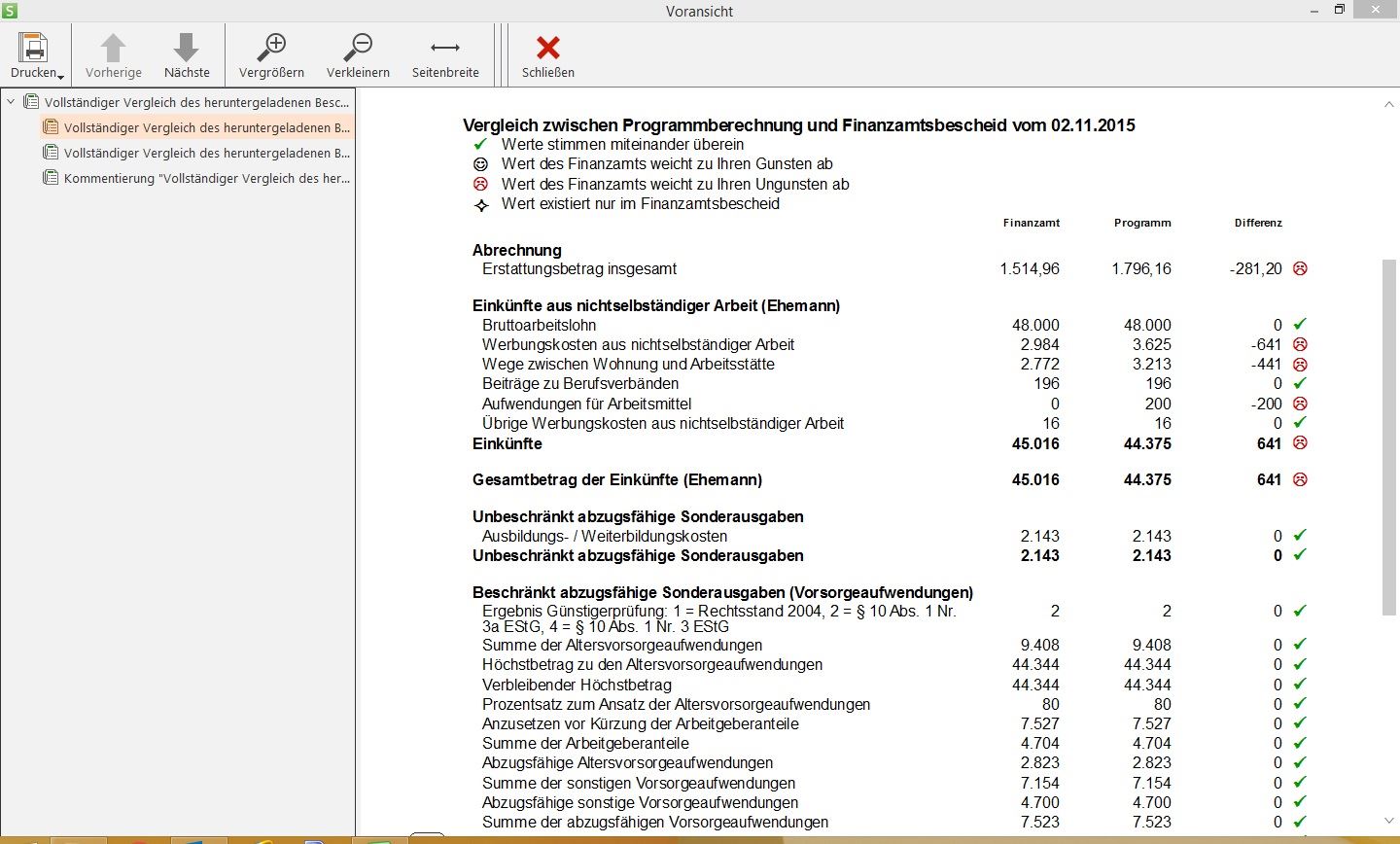Click sad face in Werbungskosten aus nichtselbständiger row
This screenshot has width=1400, height=844.
1300,344
